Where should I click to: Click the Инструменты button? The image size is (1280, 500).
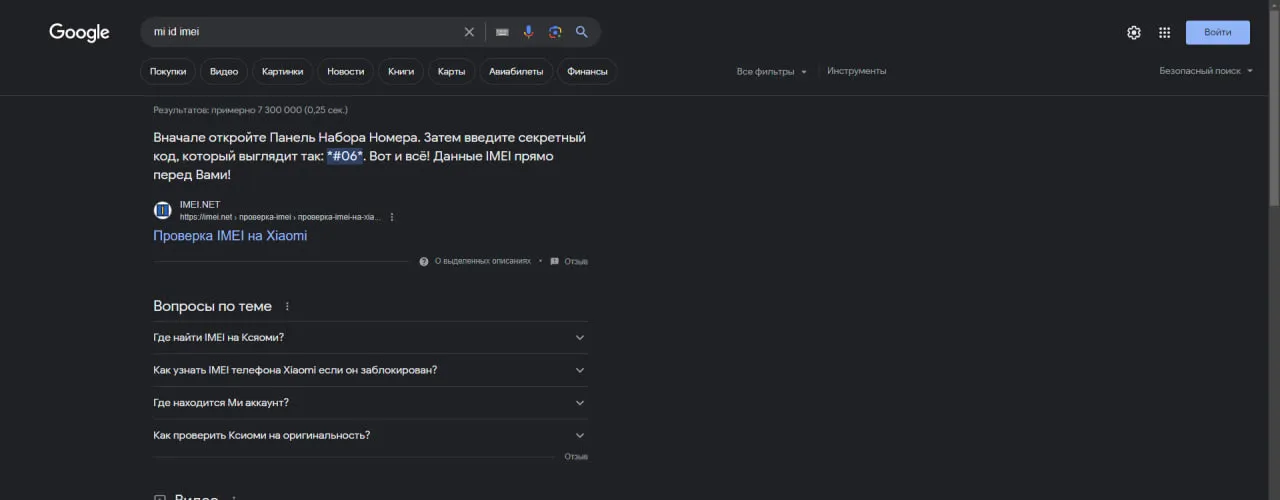[856, 71]
